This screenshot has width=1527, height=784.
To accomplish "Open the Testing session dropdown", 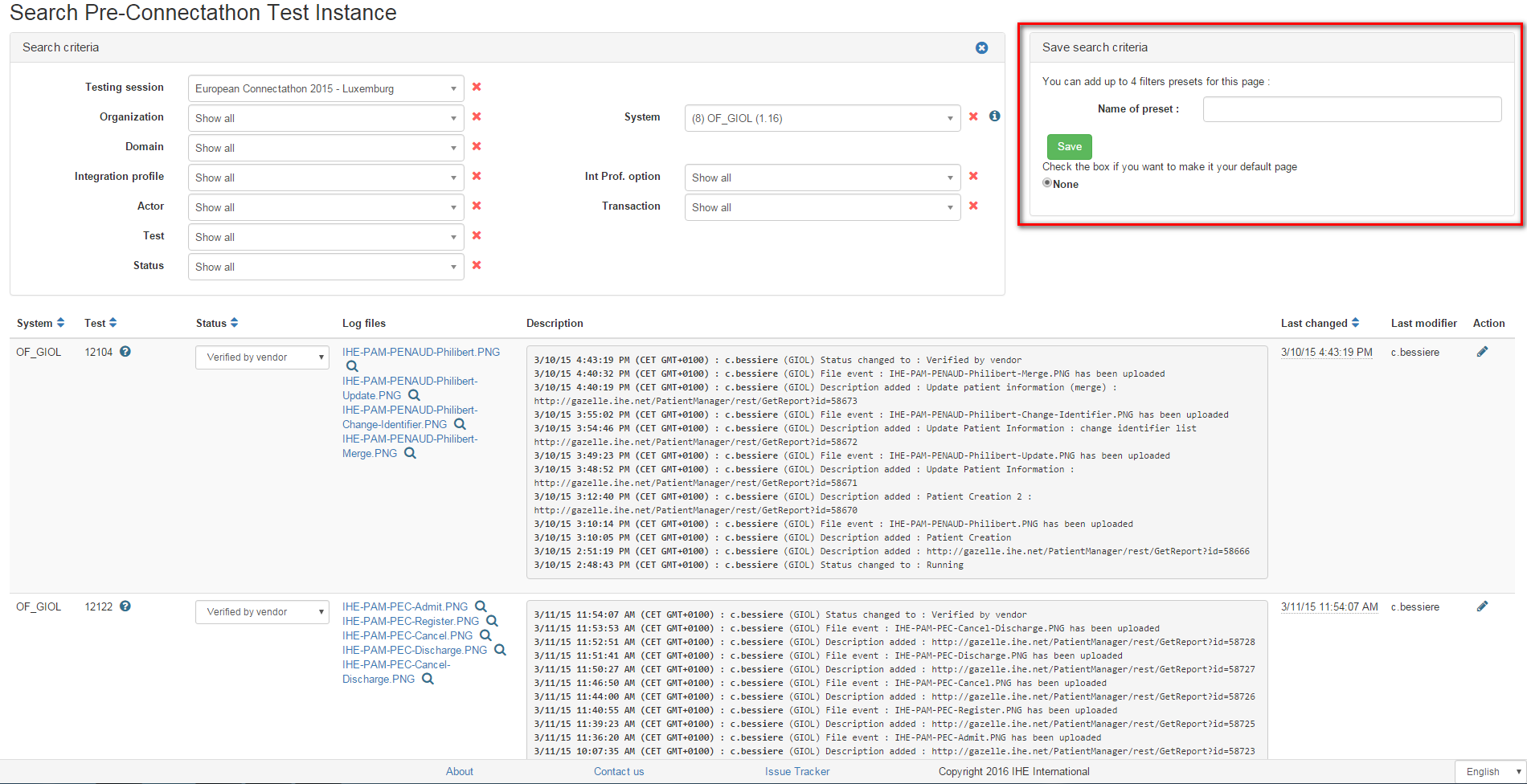I will [325, 88].
